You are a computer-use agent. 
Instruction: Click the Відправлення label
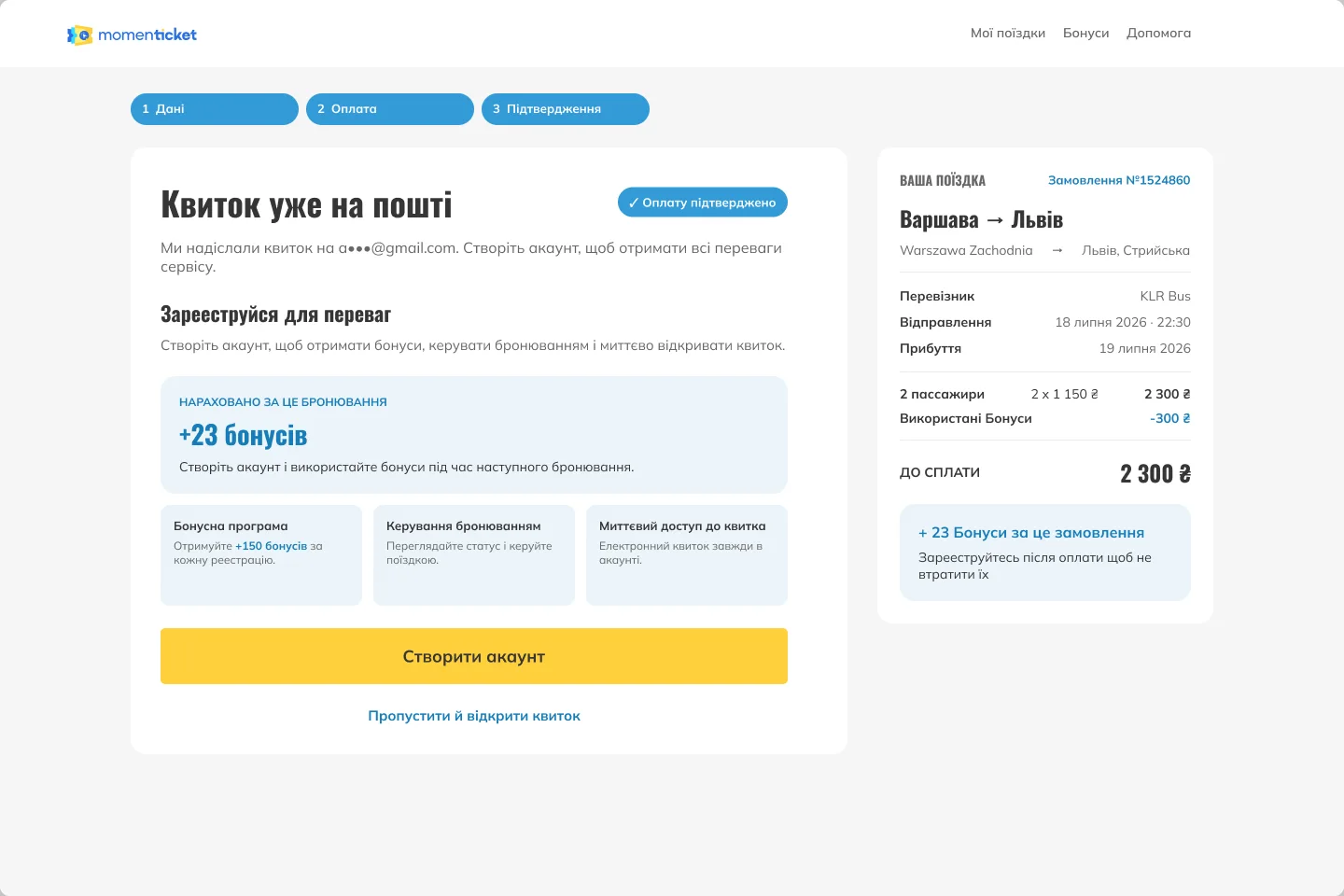[x=945, y=322]
